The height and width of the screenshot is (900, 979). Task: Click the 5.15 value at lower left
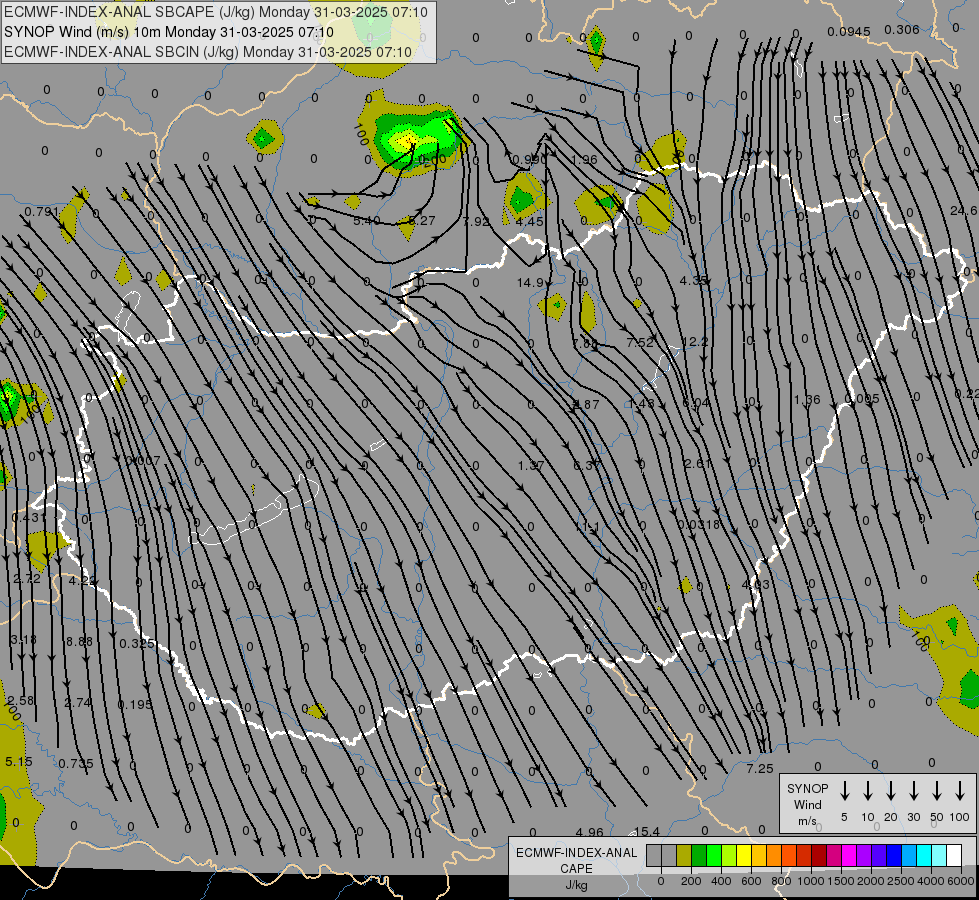(18, 762)
